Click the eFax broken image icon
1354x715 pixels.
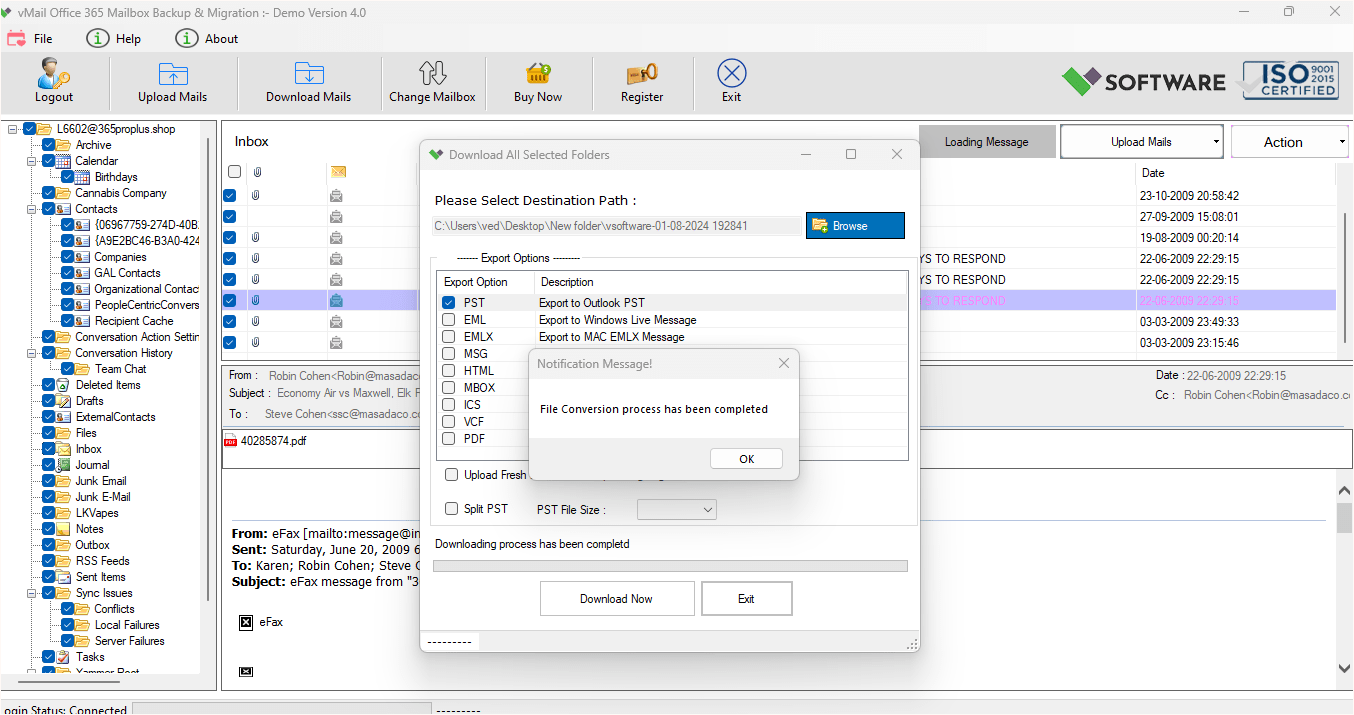(x=246, y=622)
